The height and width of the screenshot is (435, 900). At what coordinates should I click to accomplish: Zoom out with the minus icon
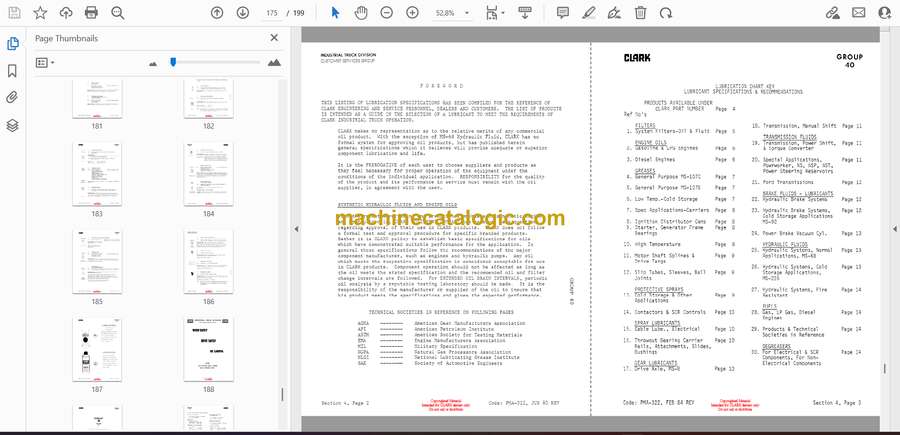[387, 13]
